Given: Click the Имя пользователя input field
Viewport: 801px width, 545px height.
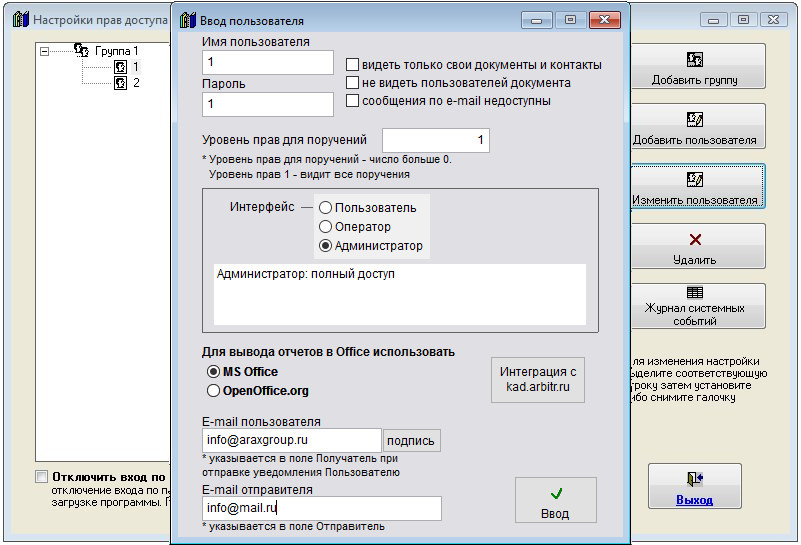Looking at the screenshot, I should (x=268, y=62).
